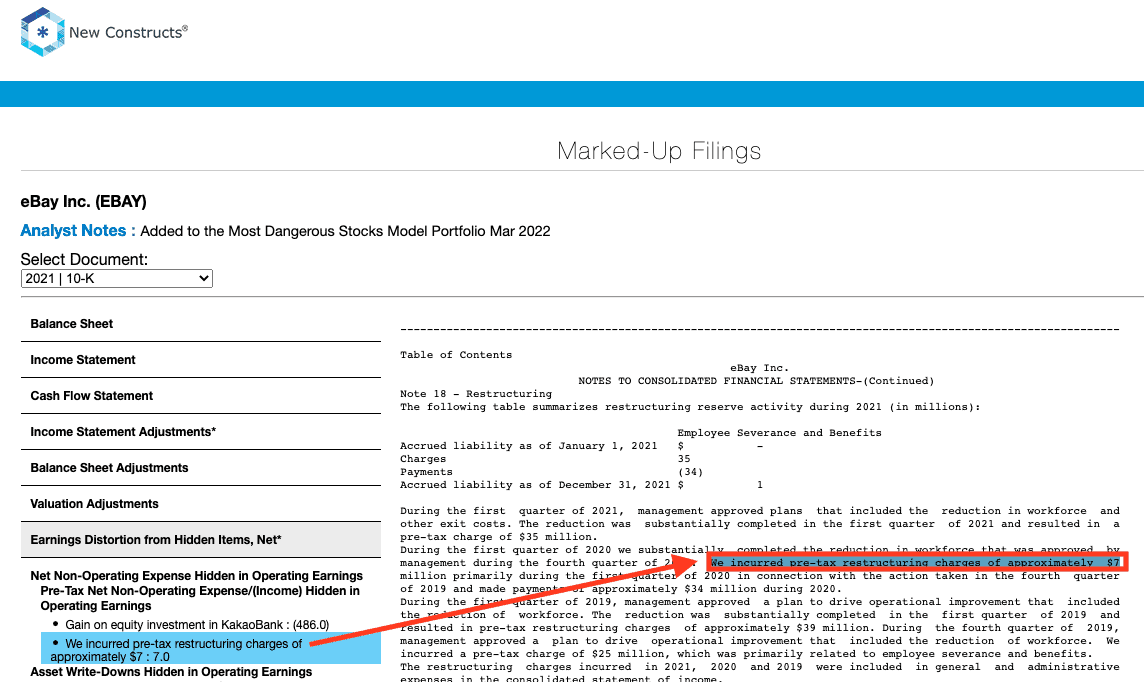
Task: Click NOTES TO CONSOLIDATED FINANCIAL STATEMENTS-(Continued) line
Action: point(756,381)
